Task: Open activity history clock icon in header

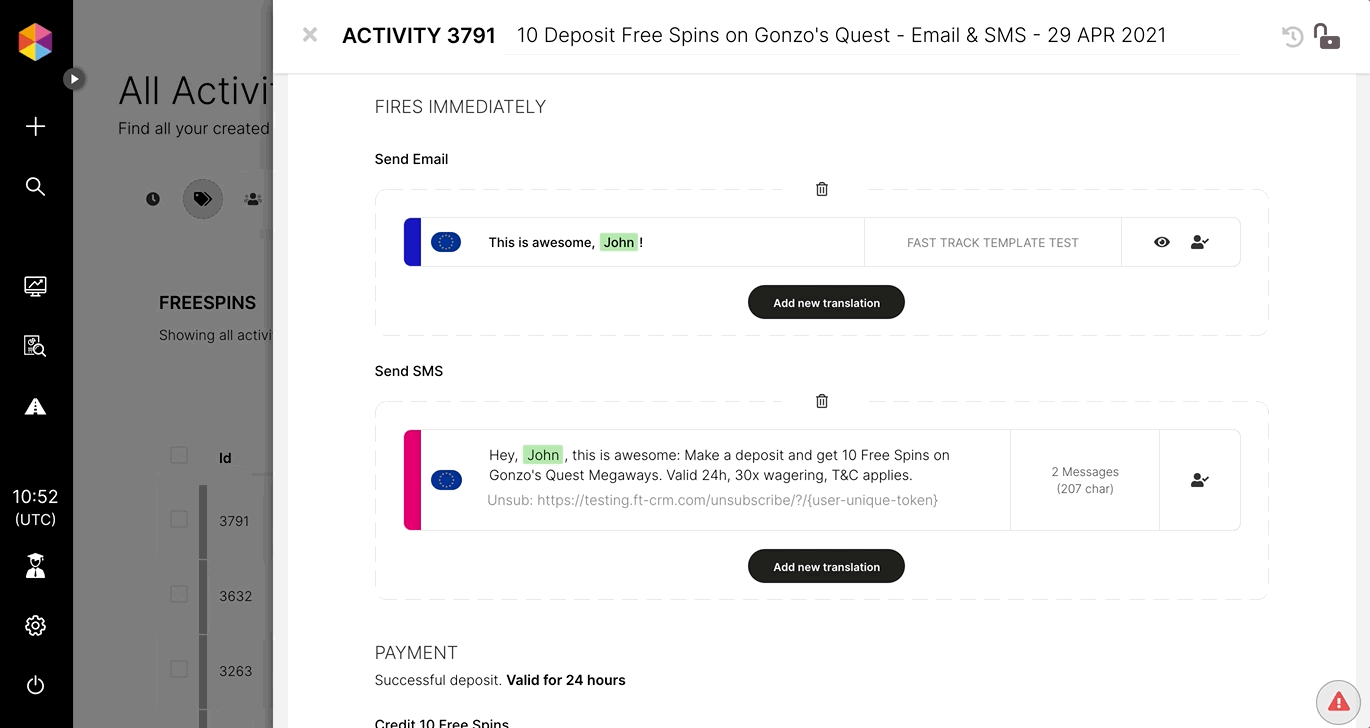Action: [x=1292, y=37]
